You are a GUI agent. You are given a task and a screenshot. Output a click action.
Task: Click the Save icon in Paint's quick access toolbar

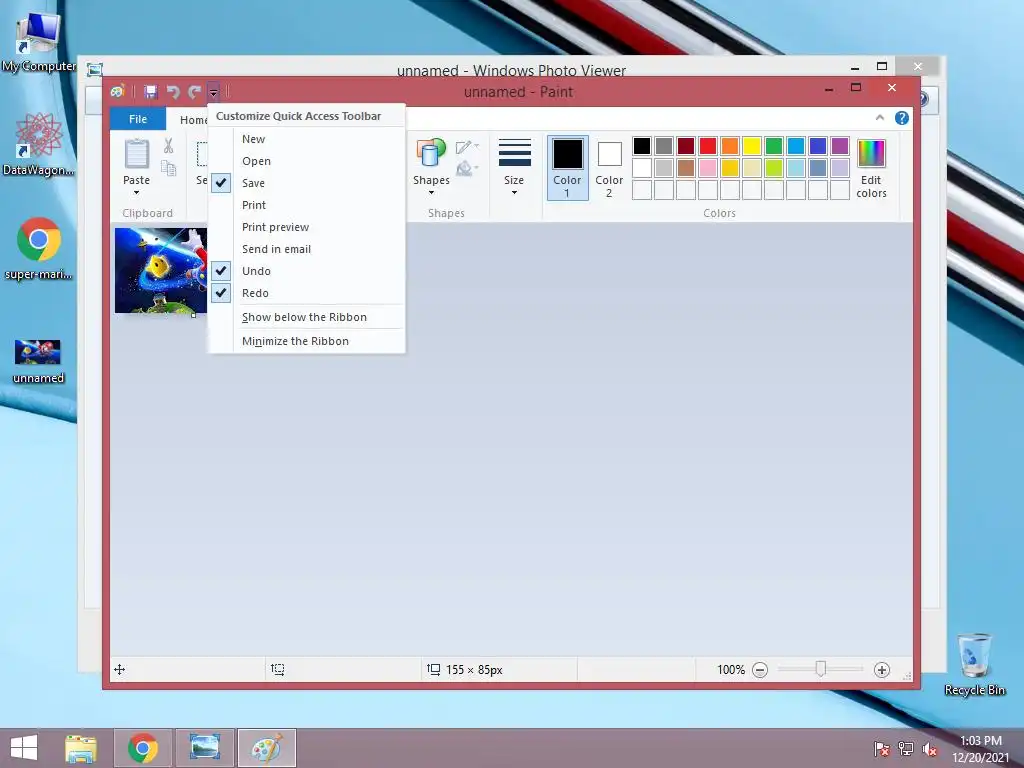(x=151, y=91)
